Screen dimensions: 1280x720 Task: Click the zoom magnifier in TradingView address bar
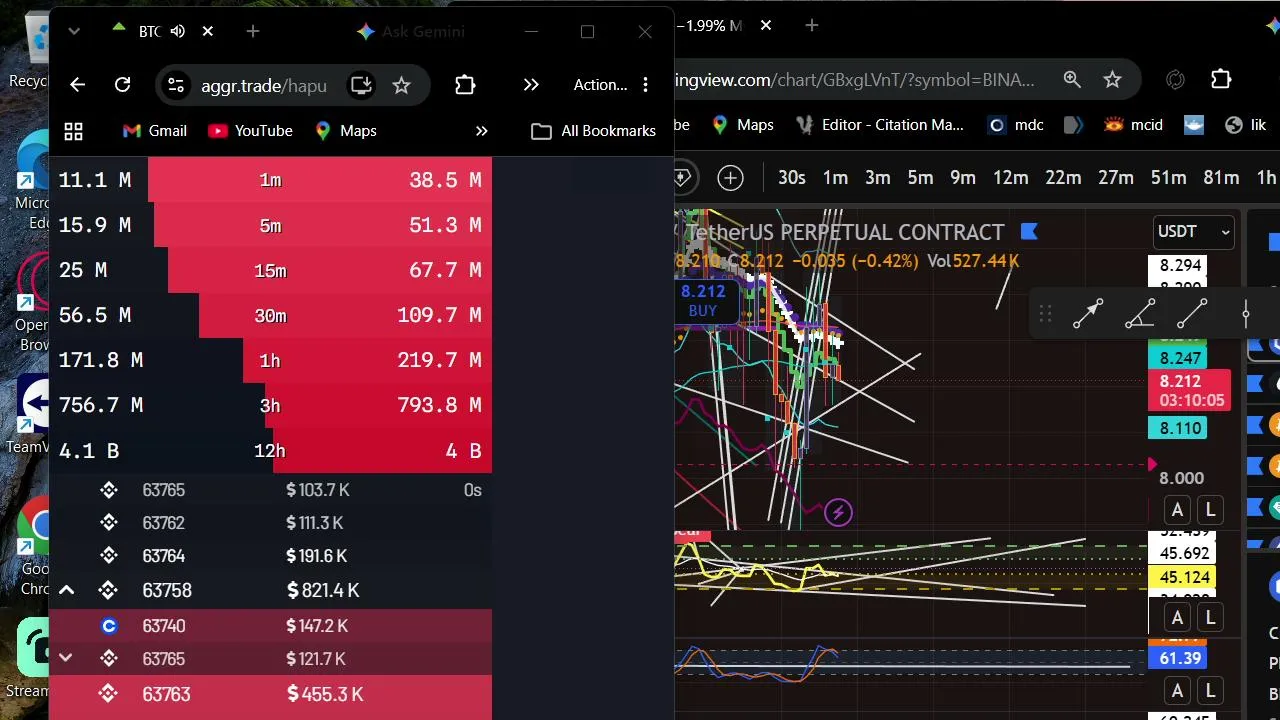1072,79
